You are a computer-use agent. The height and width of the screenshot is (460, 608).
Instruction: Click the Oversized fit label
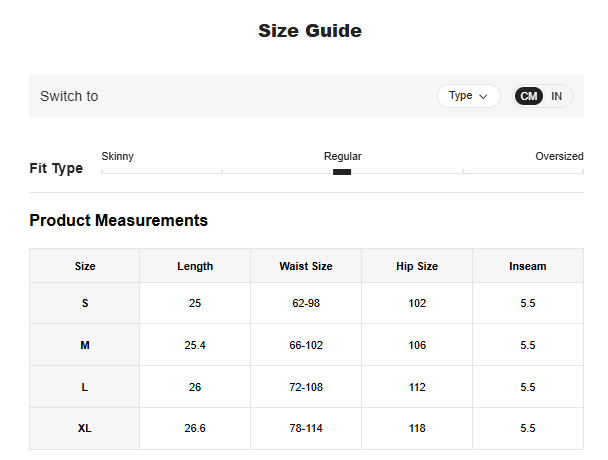click(x=559, y=157)
